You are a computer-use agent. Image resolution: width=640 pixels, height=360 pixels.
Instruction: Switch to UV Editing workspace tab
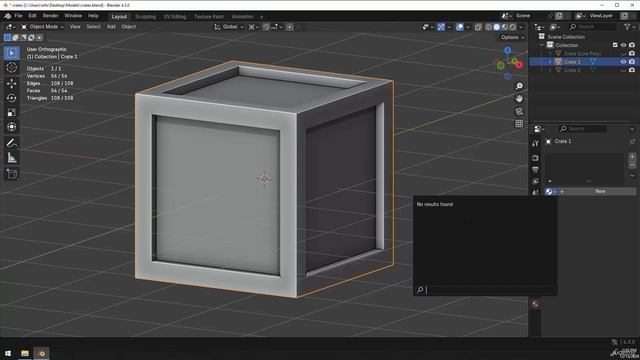[x=175, y=17]
